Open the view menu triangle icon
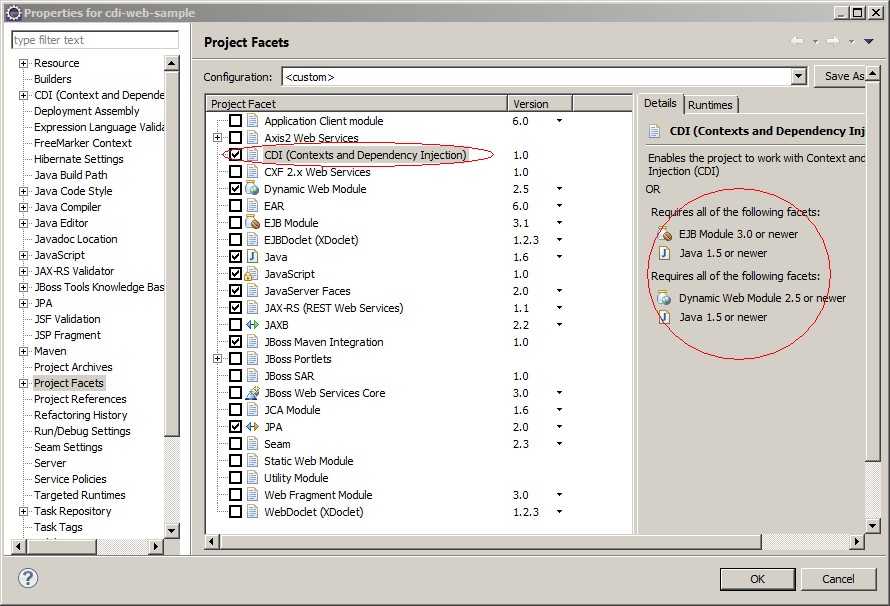Screen dimensions: 890x606 tap(868, 41)
